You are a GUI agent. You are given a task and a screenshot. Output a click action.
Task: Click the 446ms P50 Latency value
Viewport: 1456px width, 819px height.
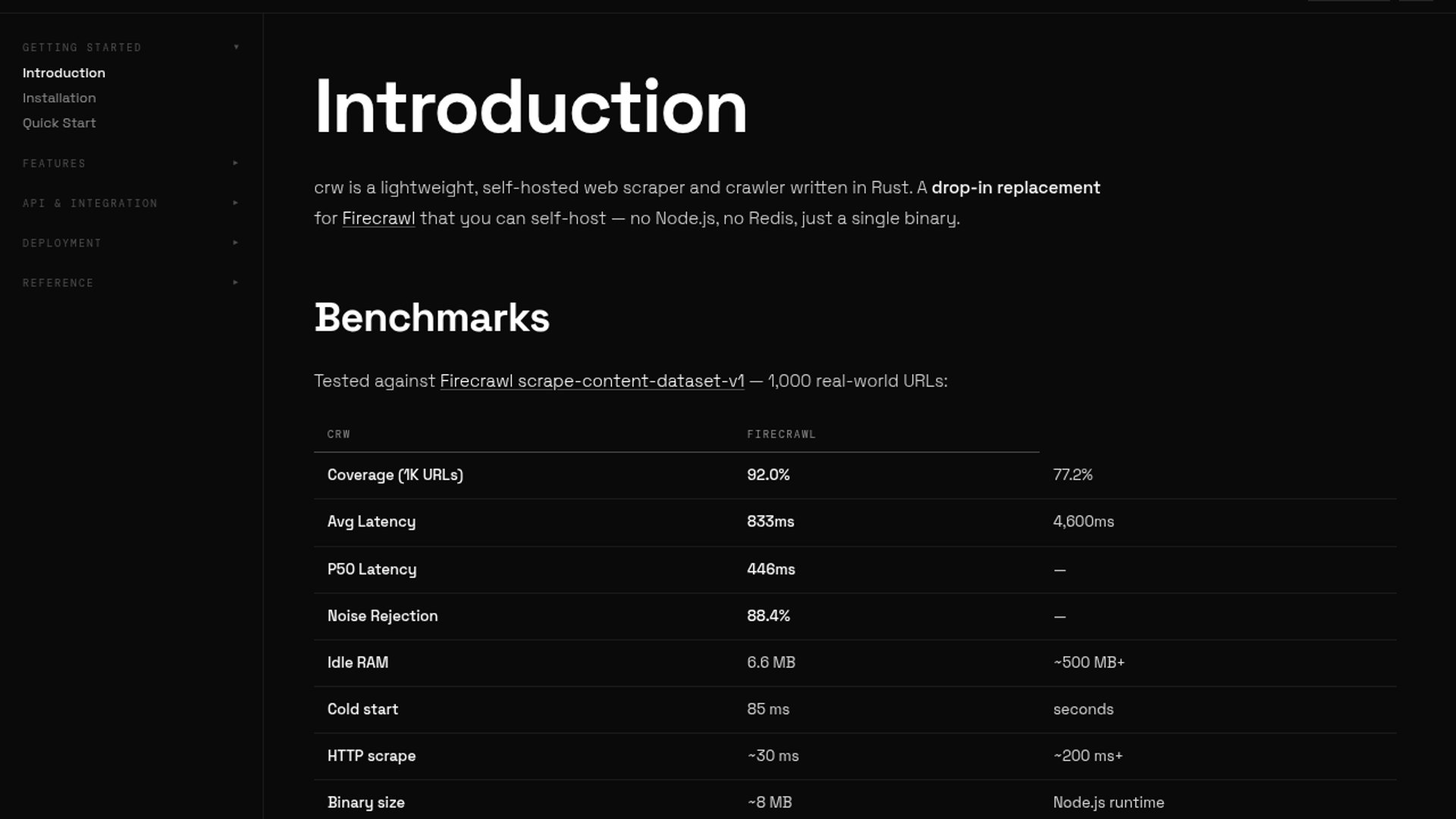coord(770,570)
